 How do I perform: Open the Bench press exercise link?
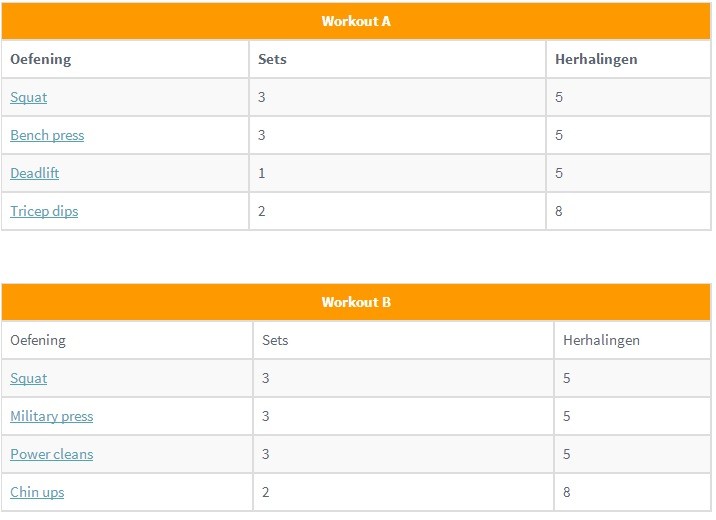tap(47, 136)
